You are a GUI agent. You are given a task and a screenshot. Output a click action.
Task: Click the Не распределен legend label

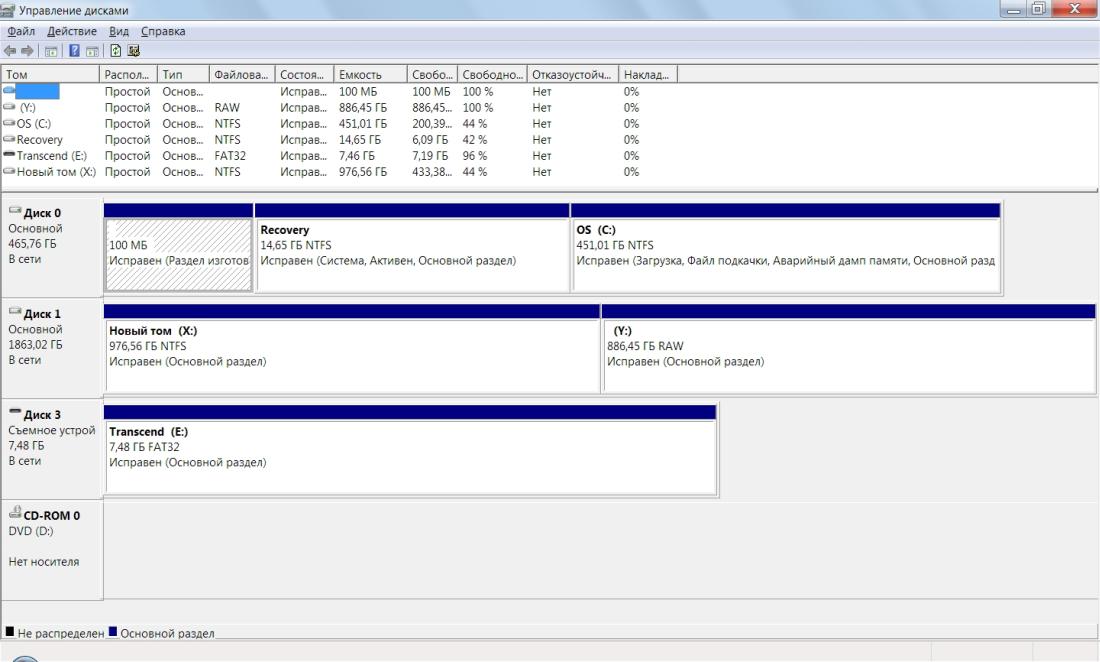coord(60,633)
